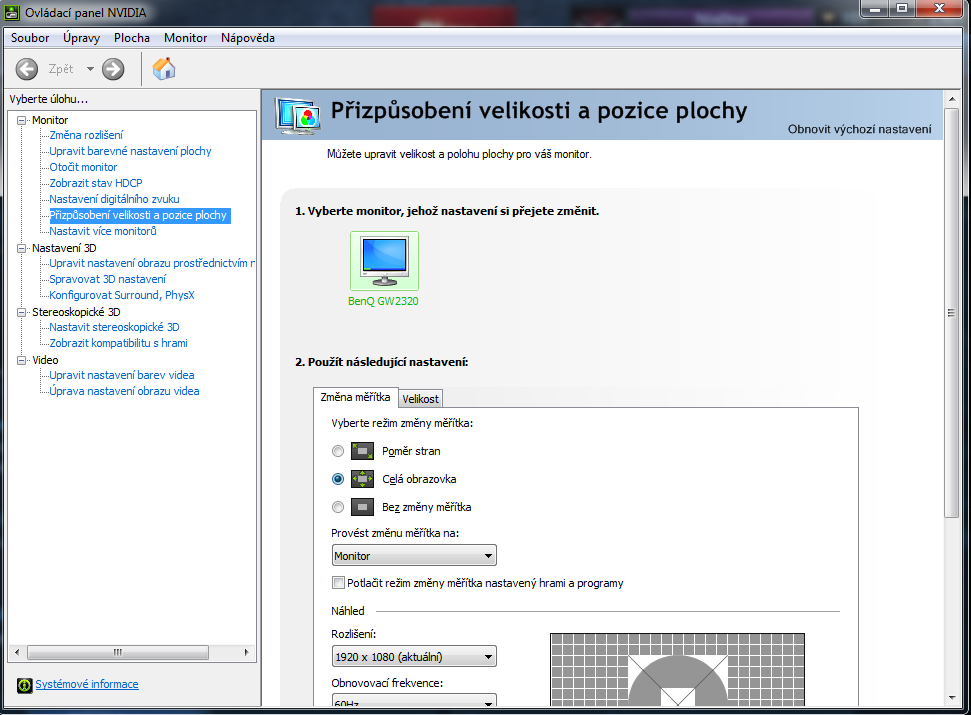Open Upravit barevné nastavení plochy

pyautogui.click(x=130, y=151)
